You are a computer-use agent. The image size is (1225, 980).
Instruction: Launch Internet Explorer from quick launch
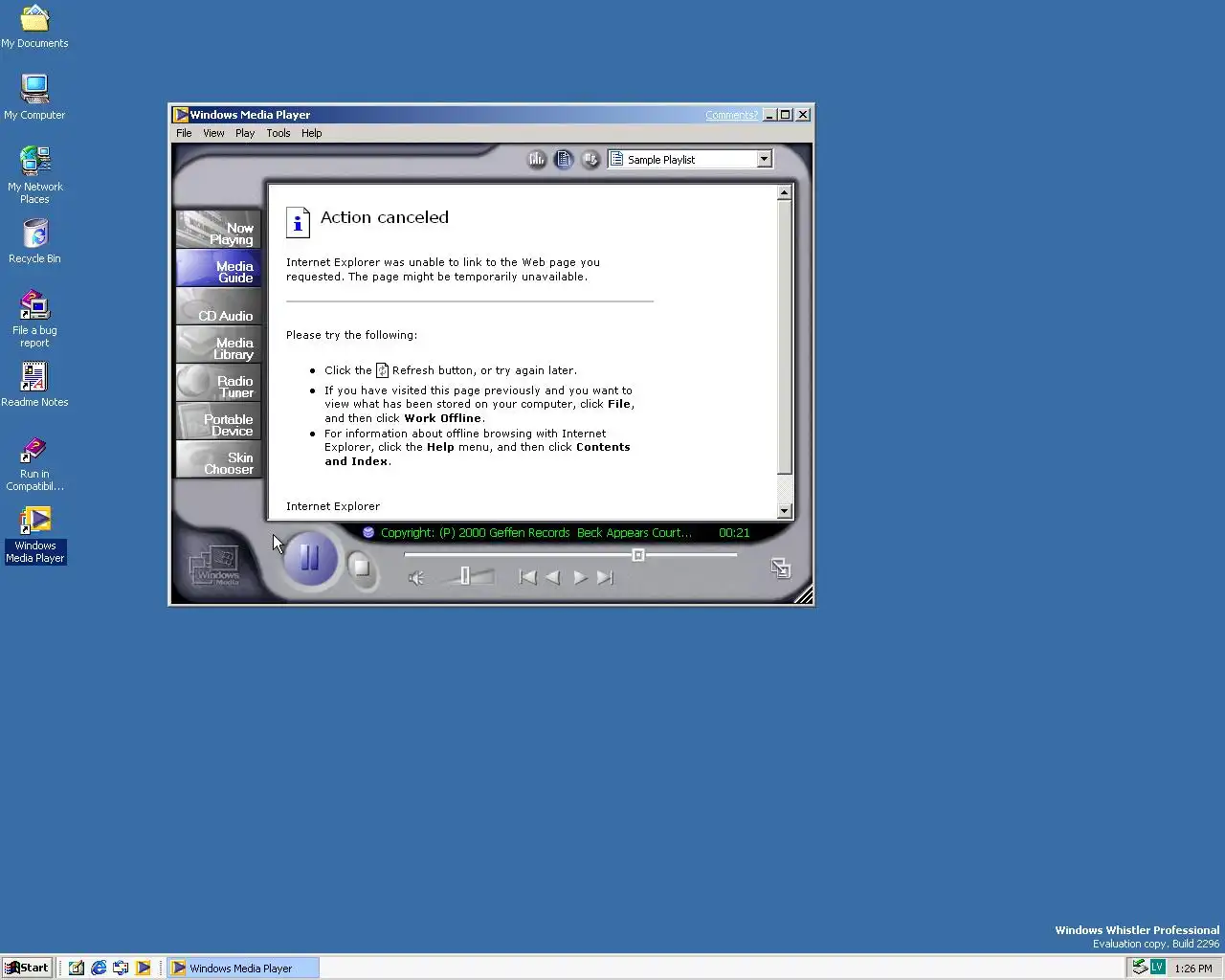point(99,968)
